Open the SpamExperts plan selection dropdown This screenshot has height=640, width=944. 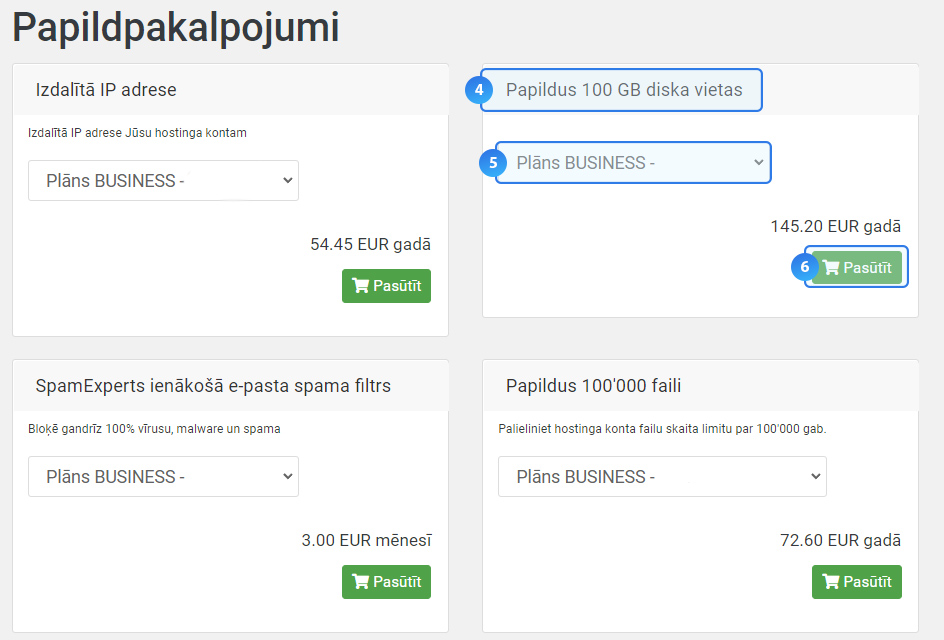coord(163,477)
